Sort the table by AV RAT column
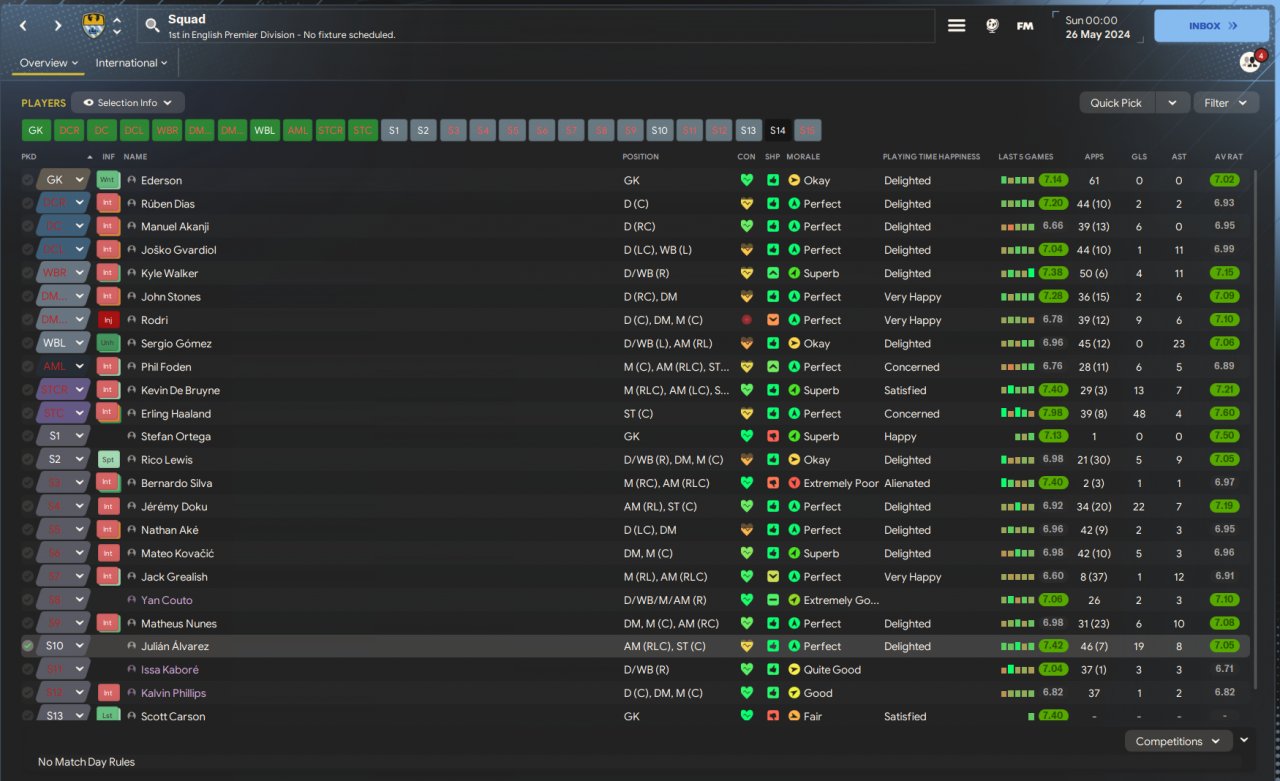The width and height of the screenshot is (1280, 781). tap(1228, 157)
